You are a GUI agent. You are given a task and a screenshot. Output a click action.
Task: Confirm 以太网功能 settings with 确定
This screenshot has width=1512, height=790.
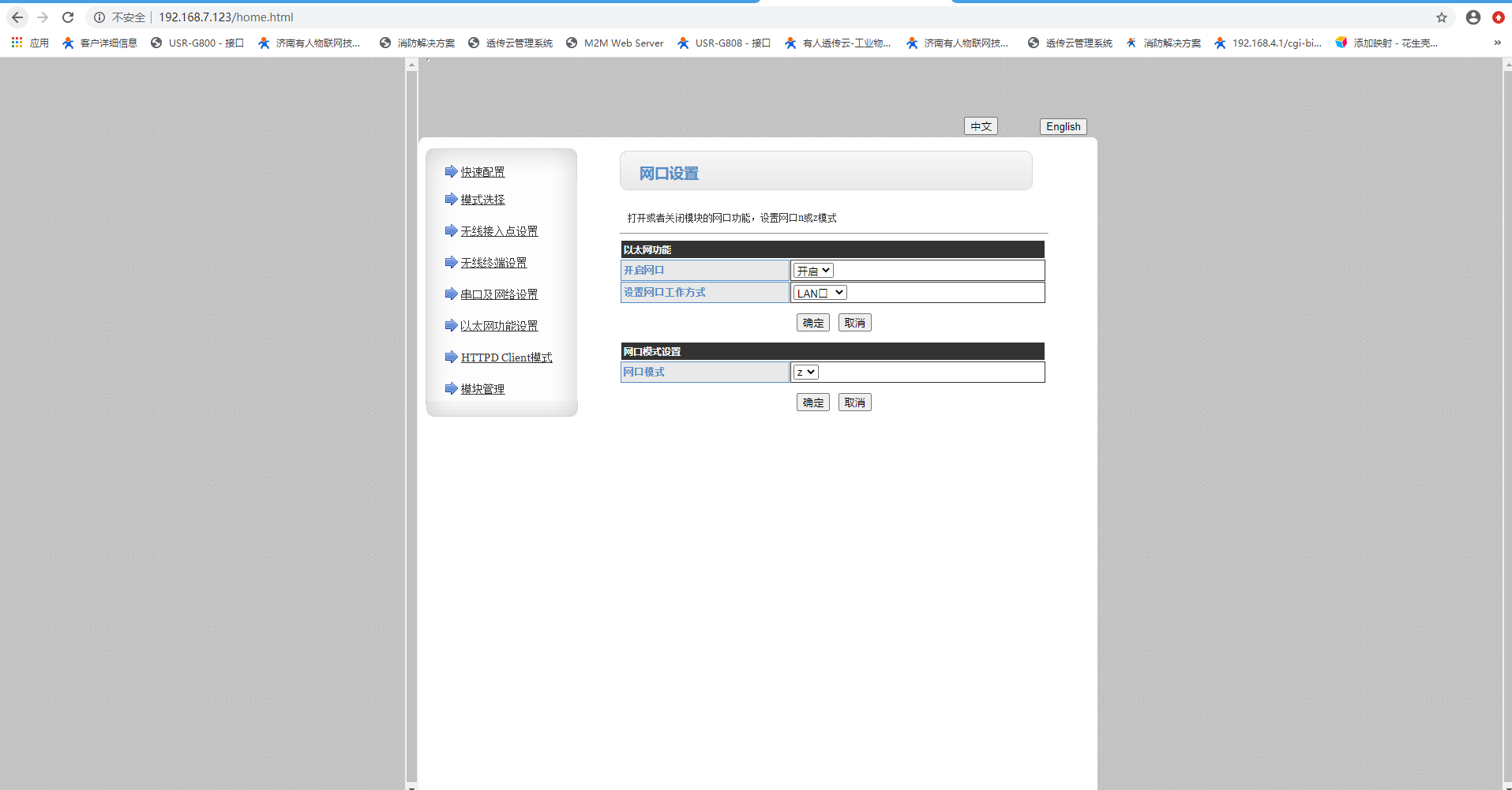(812, 323)
